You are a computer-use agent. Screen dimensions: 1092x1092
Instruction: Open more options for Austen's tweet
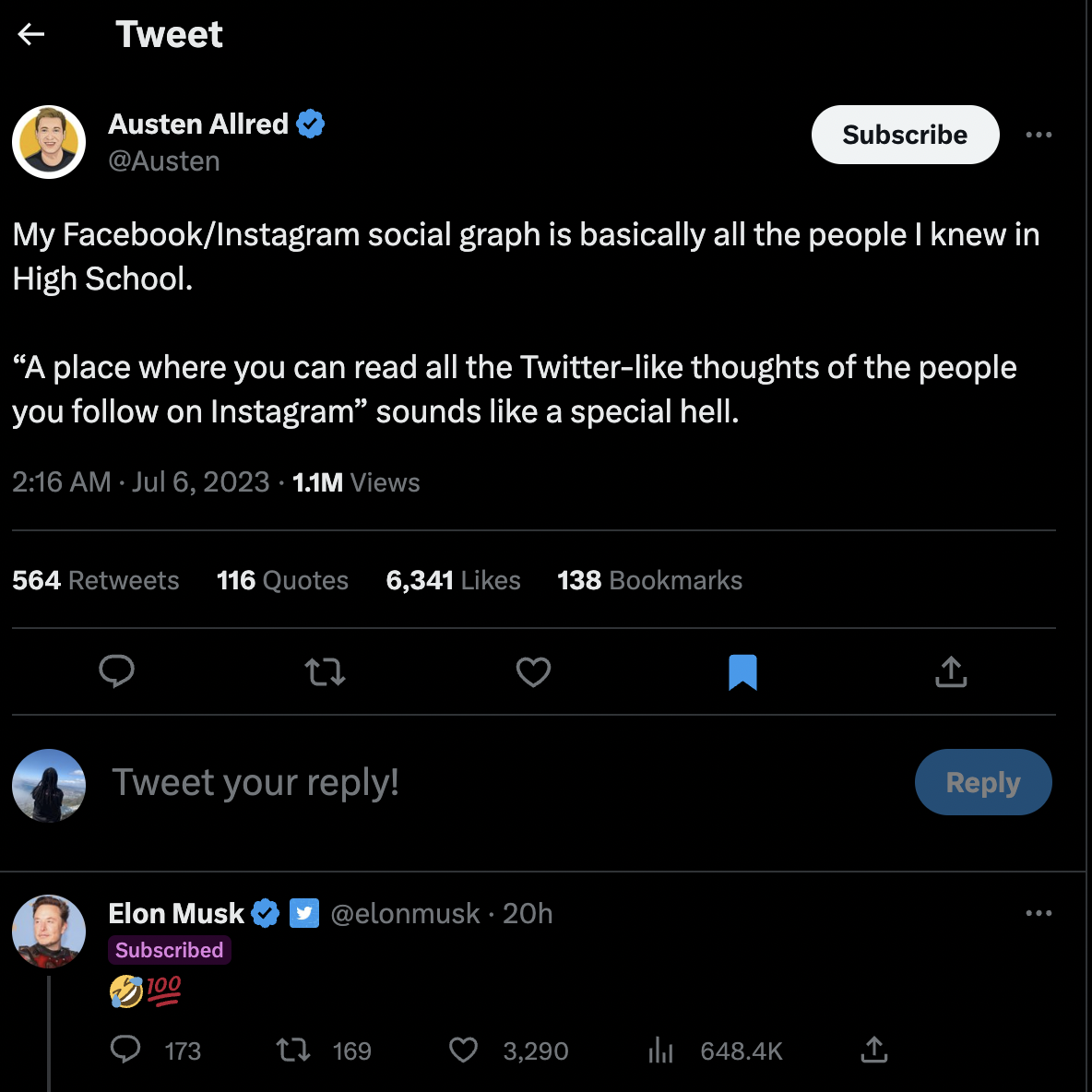click(1039, 135)
